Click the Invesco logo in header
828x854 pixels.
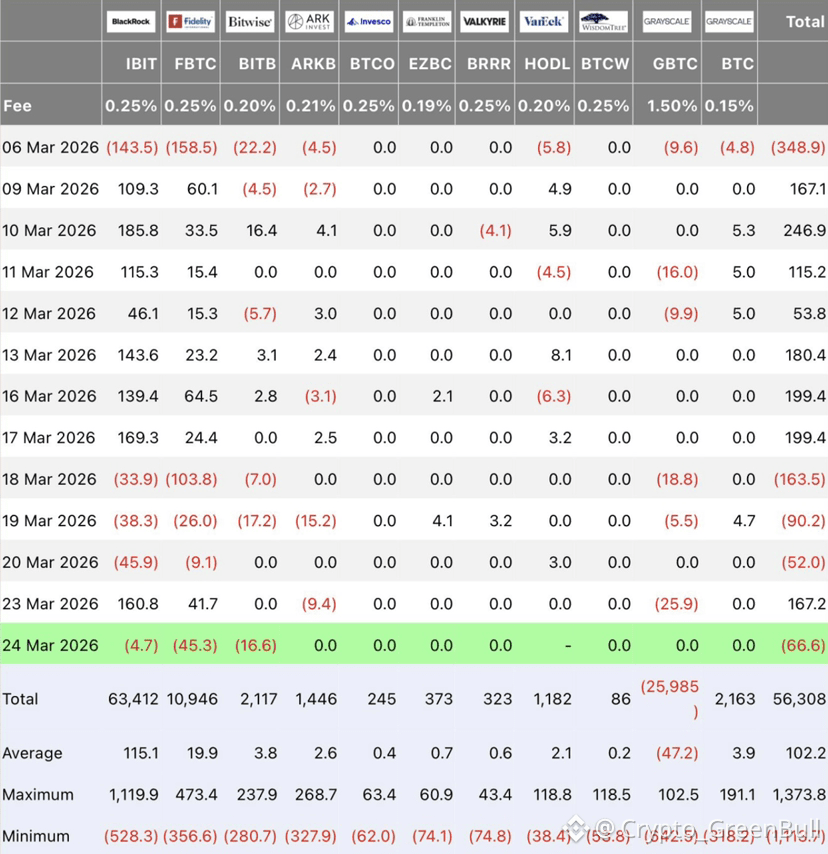point(369,22)
